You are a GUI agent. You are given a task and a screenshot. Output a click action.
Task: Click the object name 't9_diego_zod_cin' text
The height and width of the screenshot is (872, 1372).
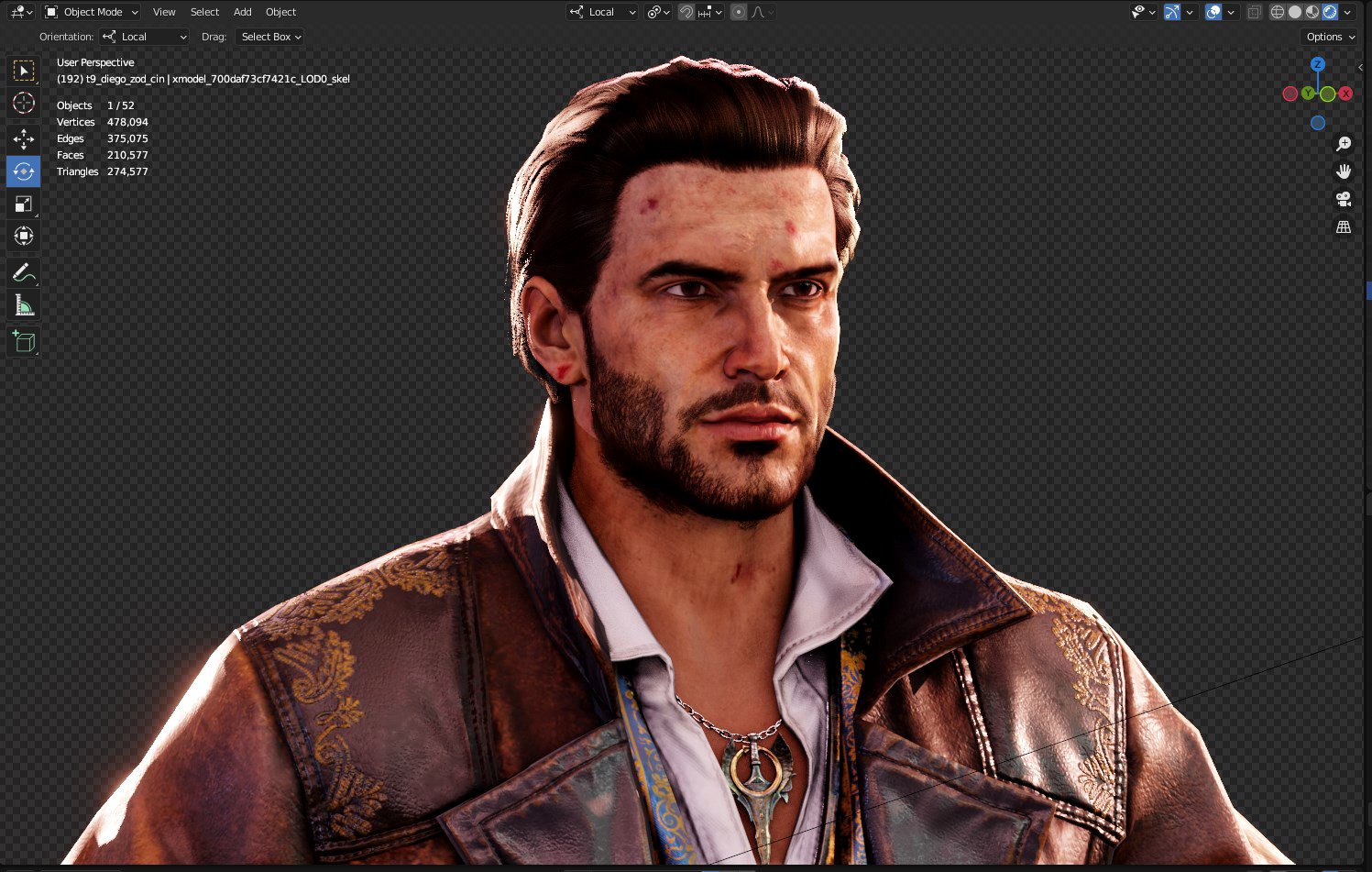pyautogui.click(x=126, y=79)
